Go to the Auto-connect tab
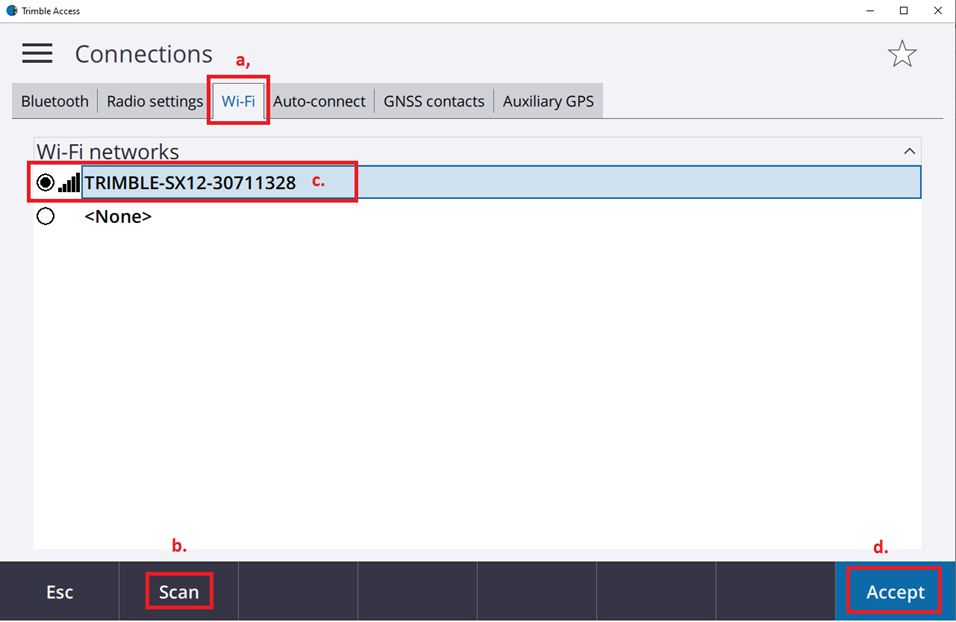The image size is (956, 622). (x=319, y=101)
